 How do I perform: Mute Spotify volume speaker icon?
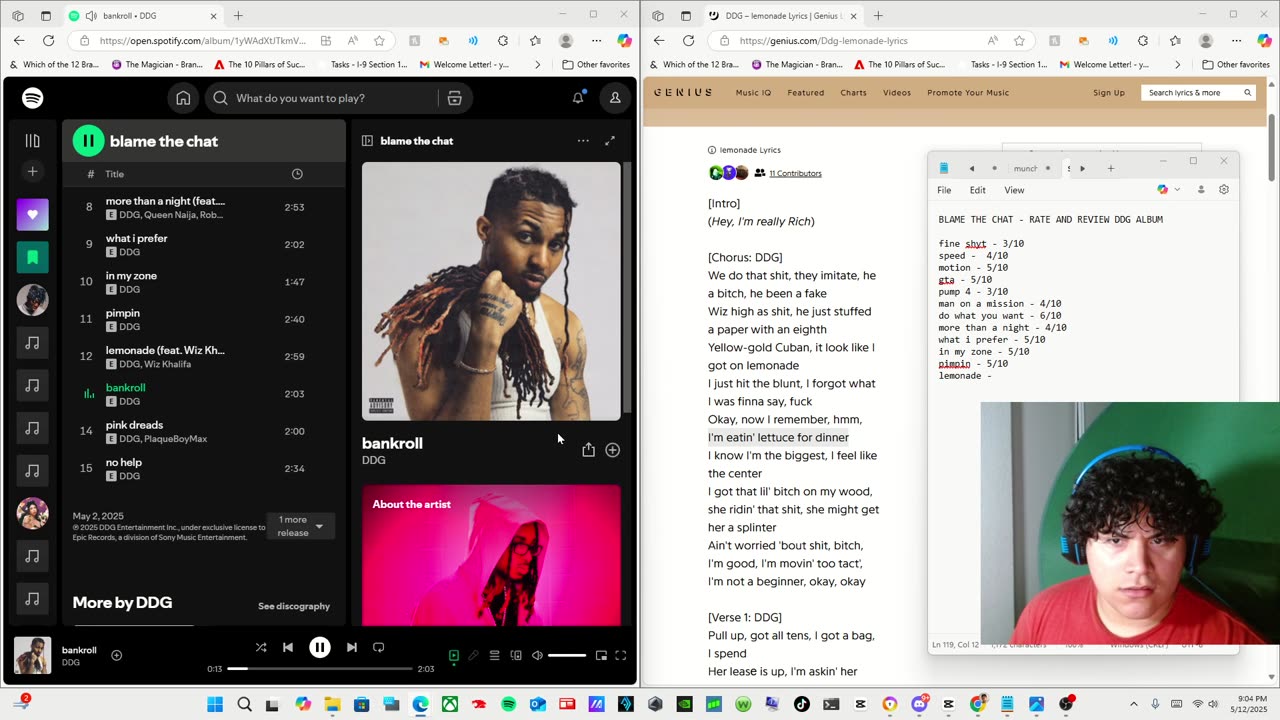point(537,656)
